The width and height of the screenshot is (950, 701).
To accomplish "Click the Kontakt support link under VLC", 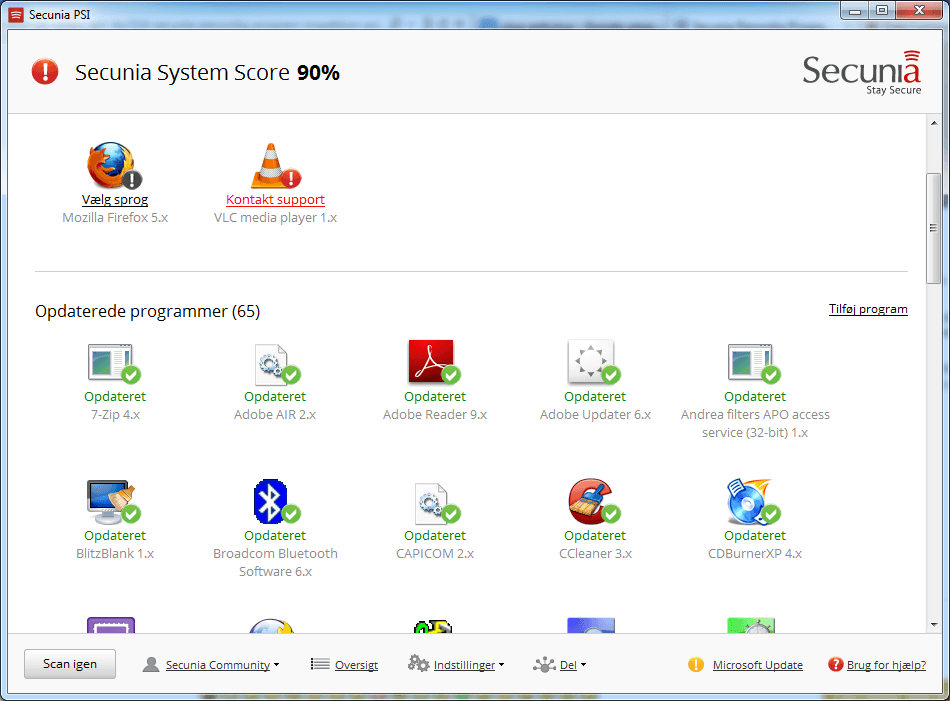I will (x=275, y=200).
